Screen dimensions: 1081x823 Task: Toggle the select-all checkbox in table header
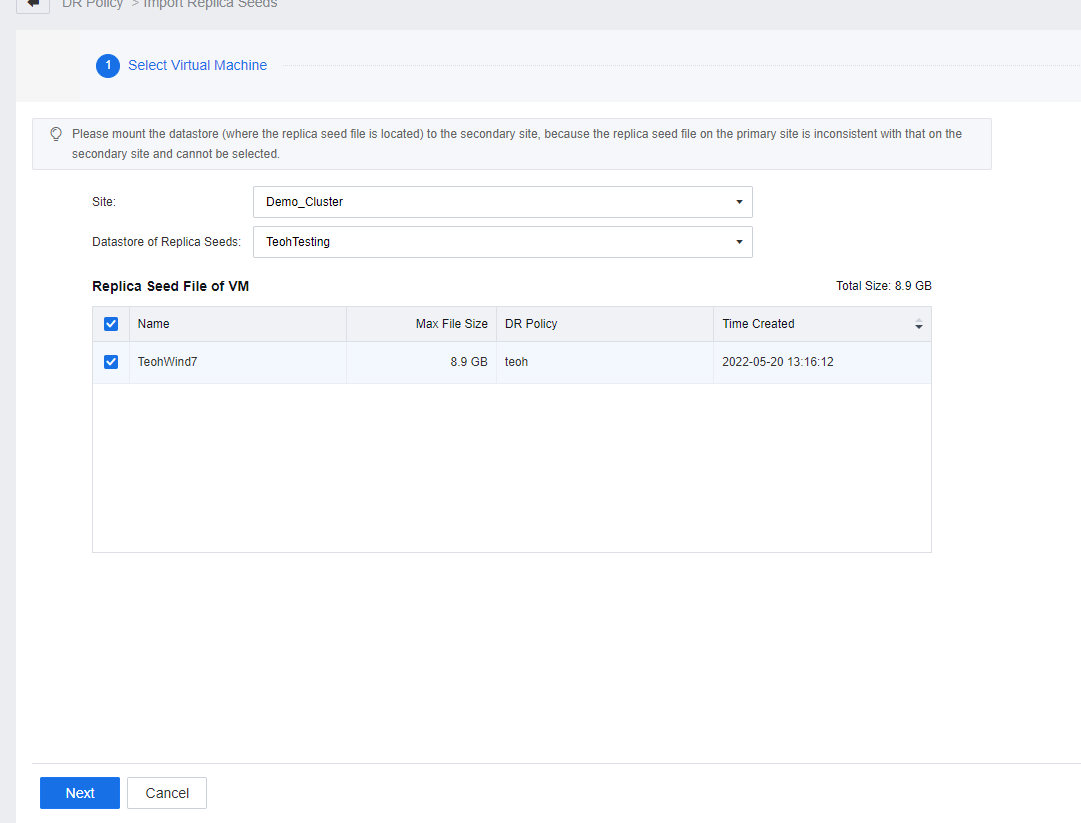111,324
